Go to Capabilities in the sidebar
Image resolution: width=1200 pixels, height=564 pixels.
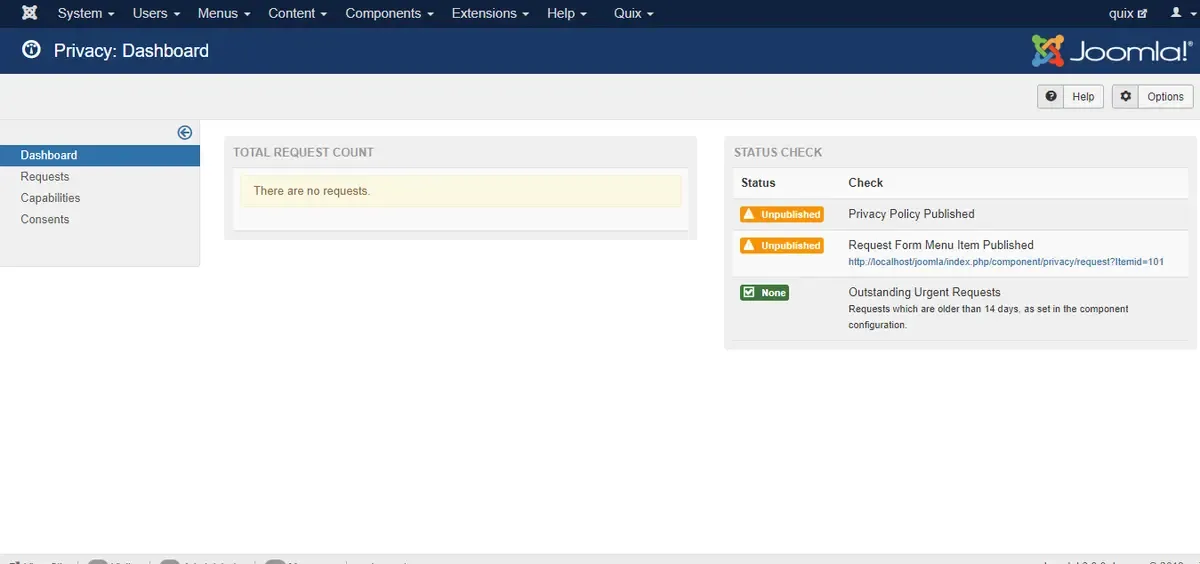[x=50, y=198]
